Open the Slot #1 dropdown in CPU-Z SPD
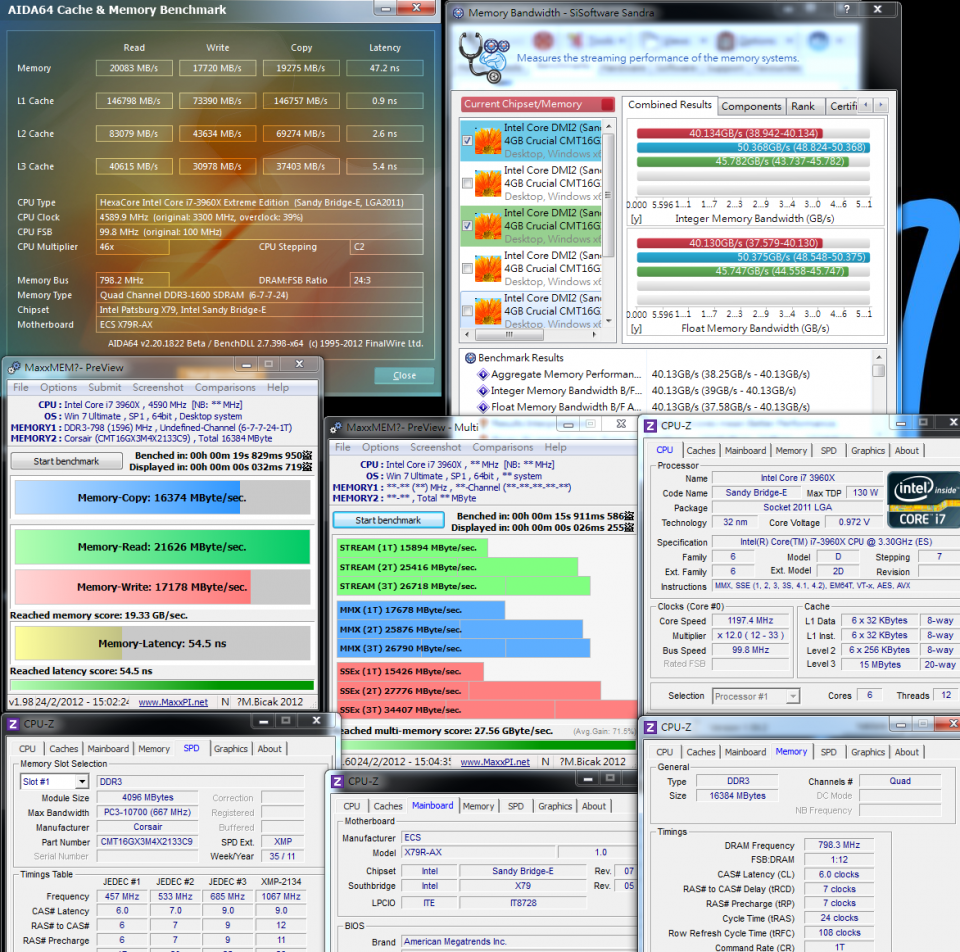The height and width of the screenshot is (952, 960). 83,781
